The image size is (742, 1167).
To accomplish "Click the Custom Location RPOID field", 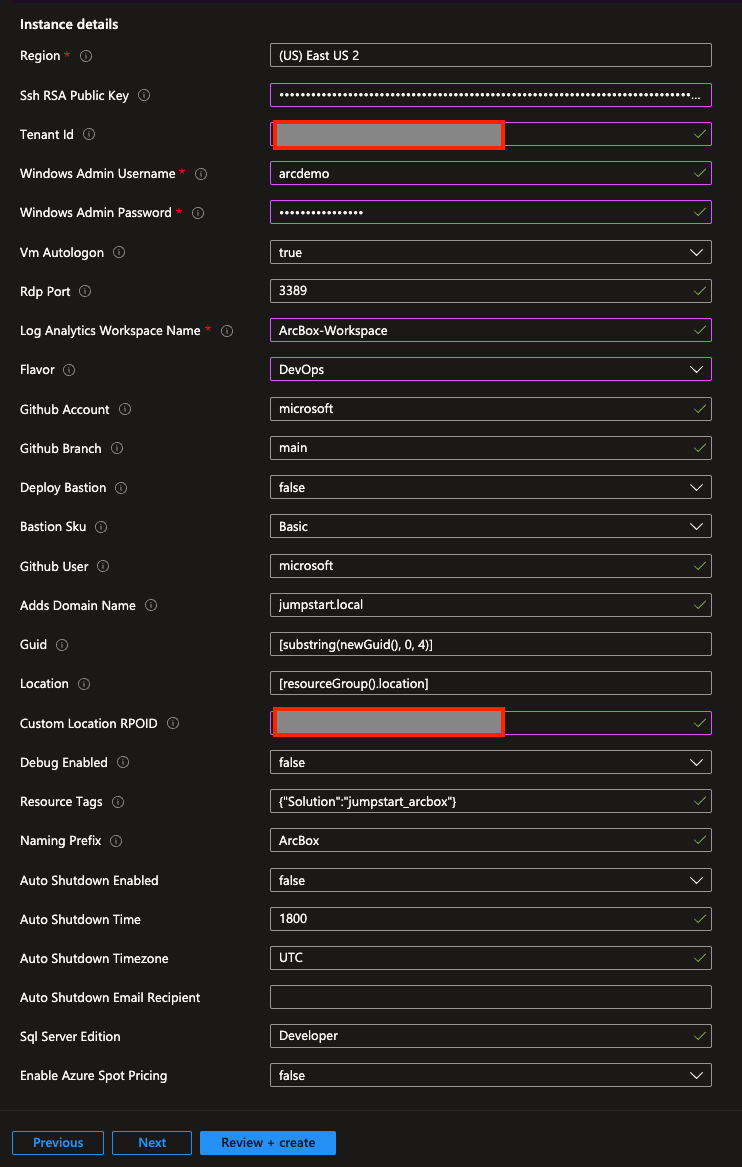I will (490, 723).
